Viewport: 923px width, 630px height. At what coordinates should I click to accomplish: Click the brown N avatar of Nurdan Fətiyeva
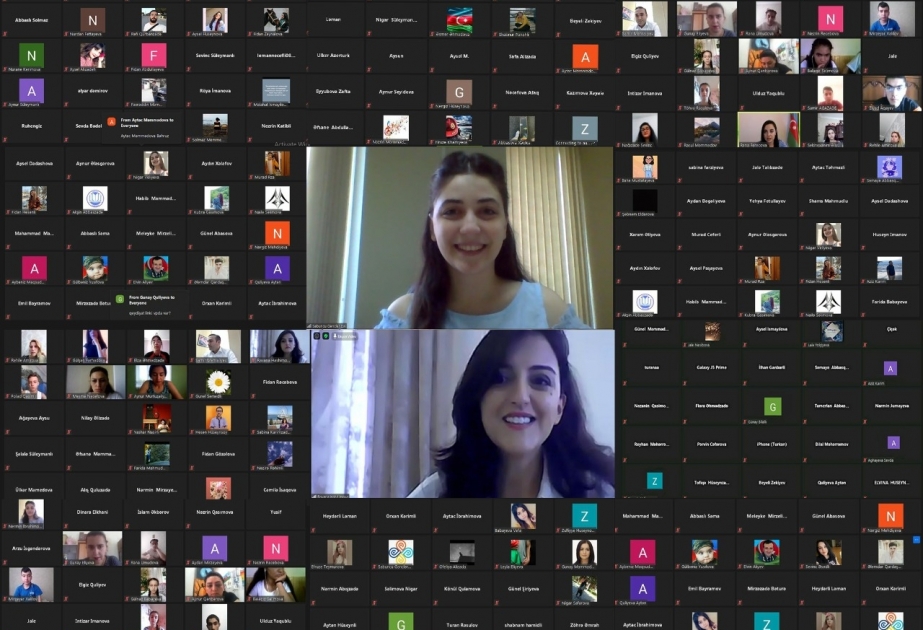[92, 21]
